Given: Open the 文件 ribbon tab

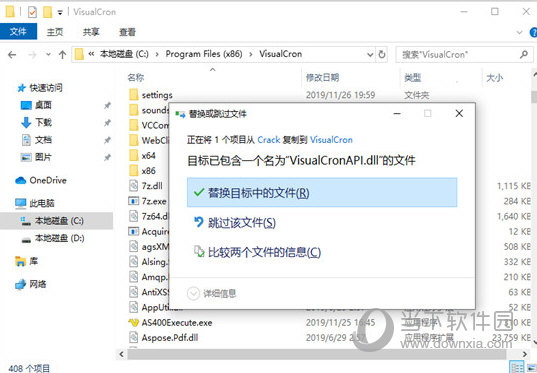Looking at the screenshot, I should (x=18, y=32).
